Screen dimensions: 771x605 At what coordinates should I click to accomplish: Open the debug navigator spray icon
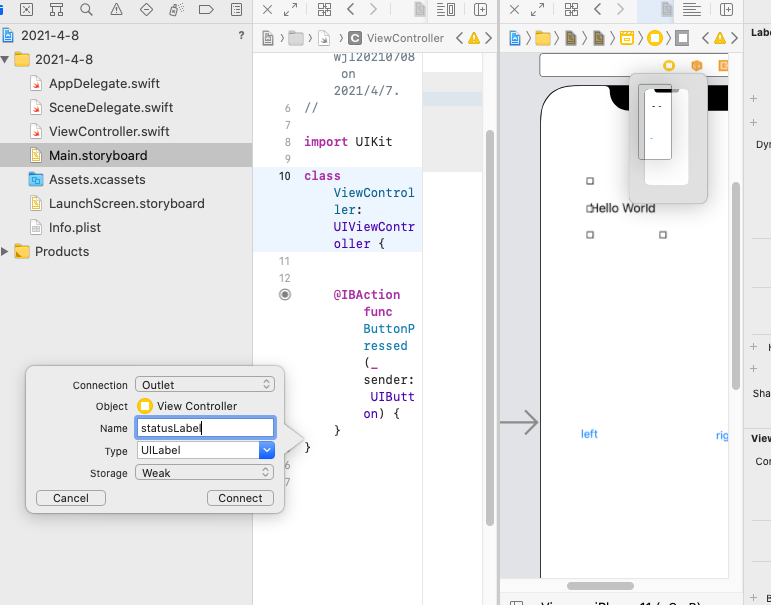click(x=176, y=9)
